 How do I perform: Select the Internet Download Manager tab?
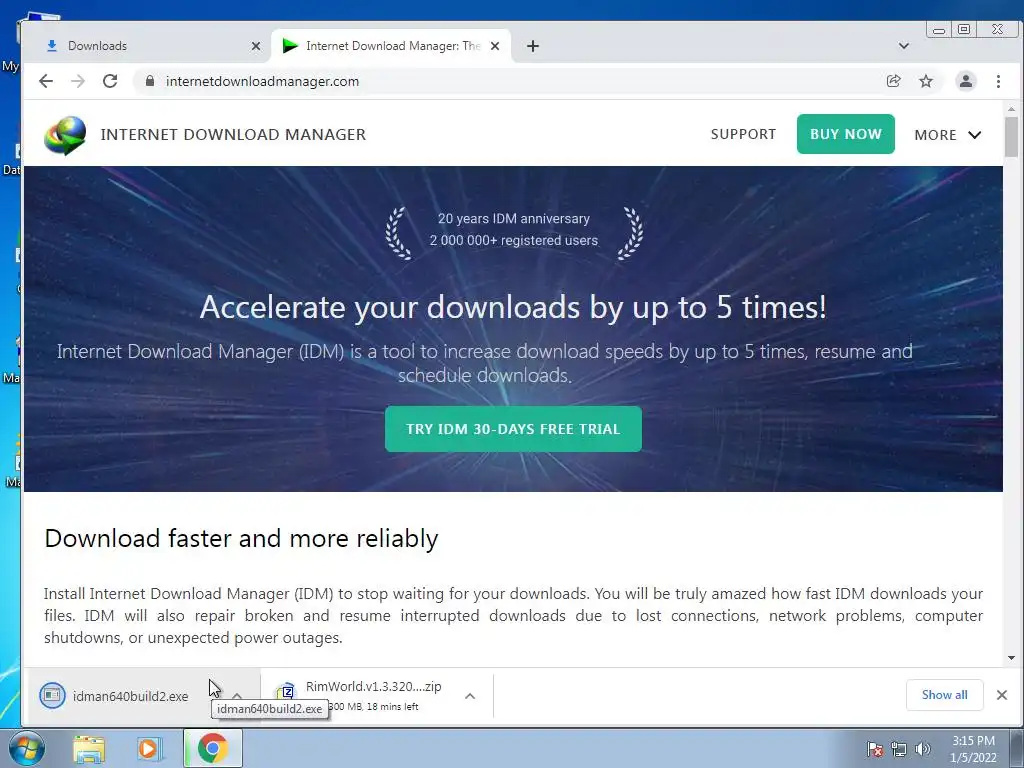click(391, 46)
